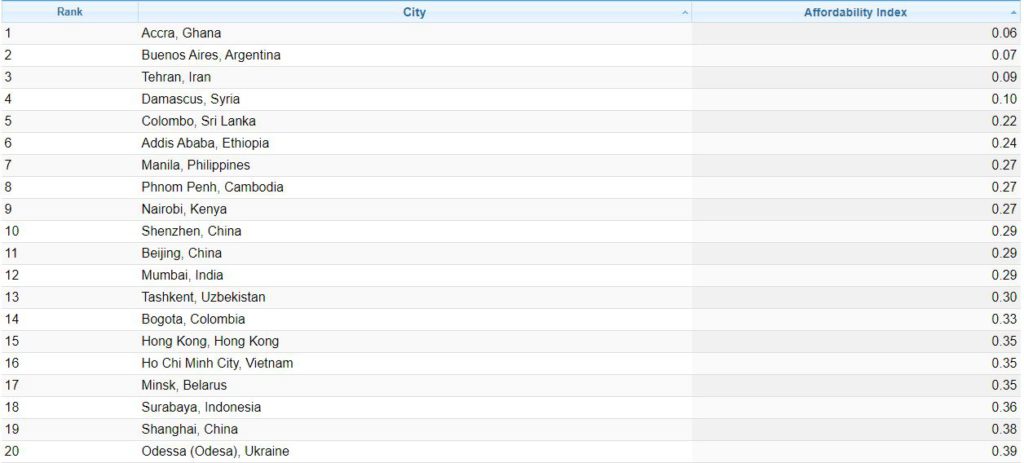Select the Shanghai, China cell
This screenshot has width=1024, height=463.
415,429
